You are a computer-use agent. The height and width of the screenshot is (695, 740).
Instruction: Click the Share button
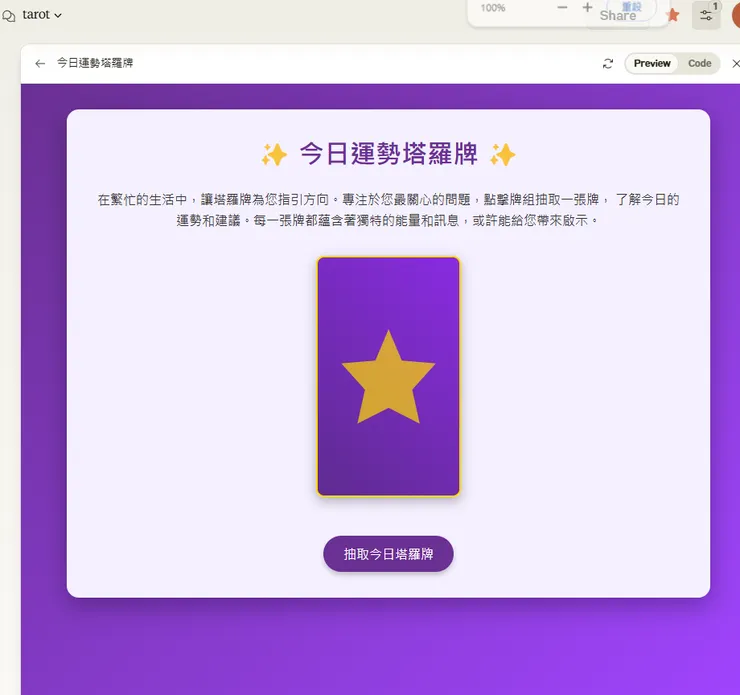(618, 16)
